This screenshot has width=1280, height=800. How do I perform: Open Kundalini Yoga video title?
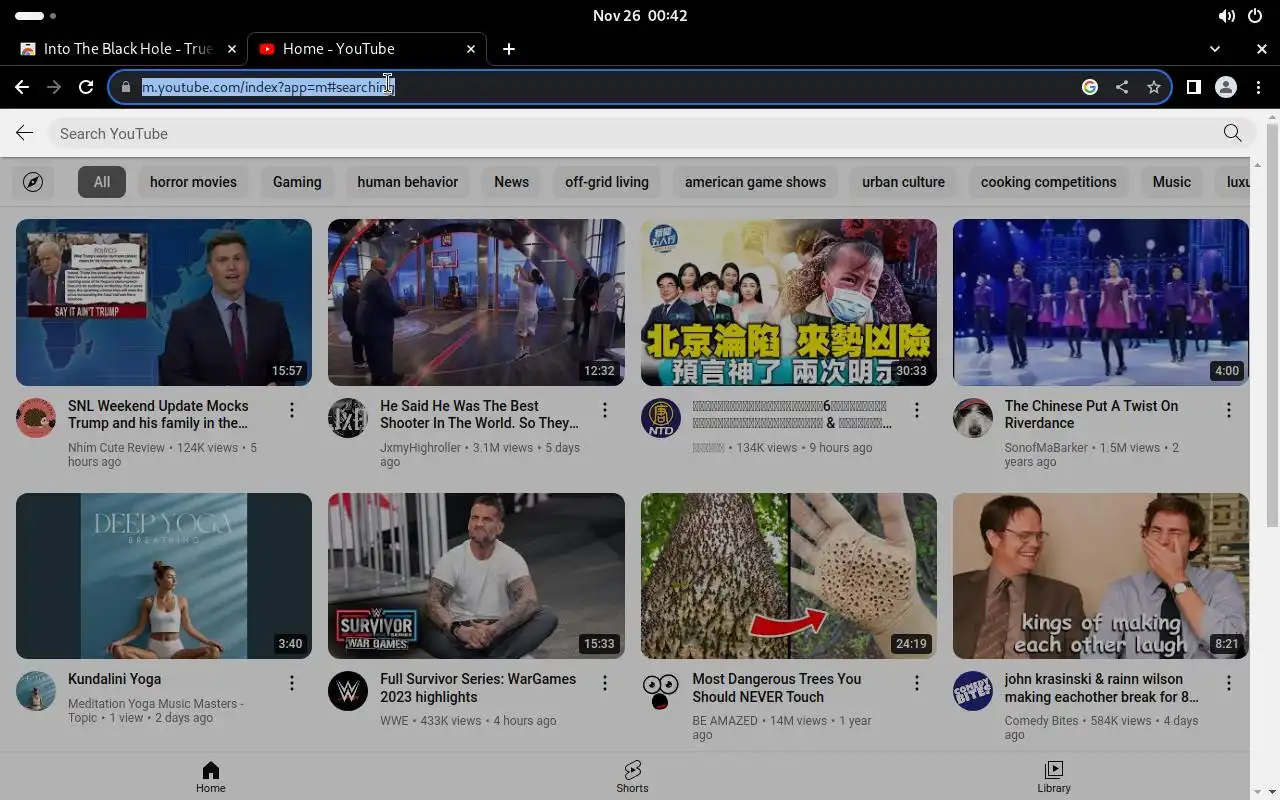click(x=114, y=679)
